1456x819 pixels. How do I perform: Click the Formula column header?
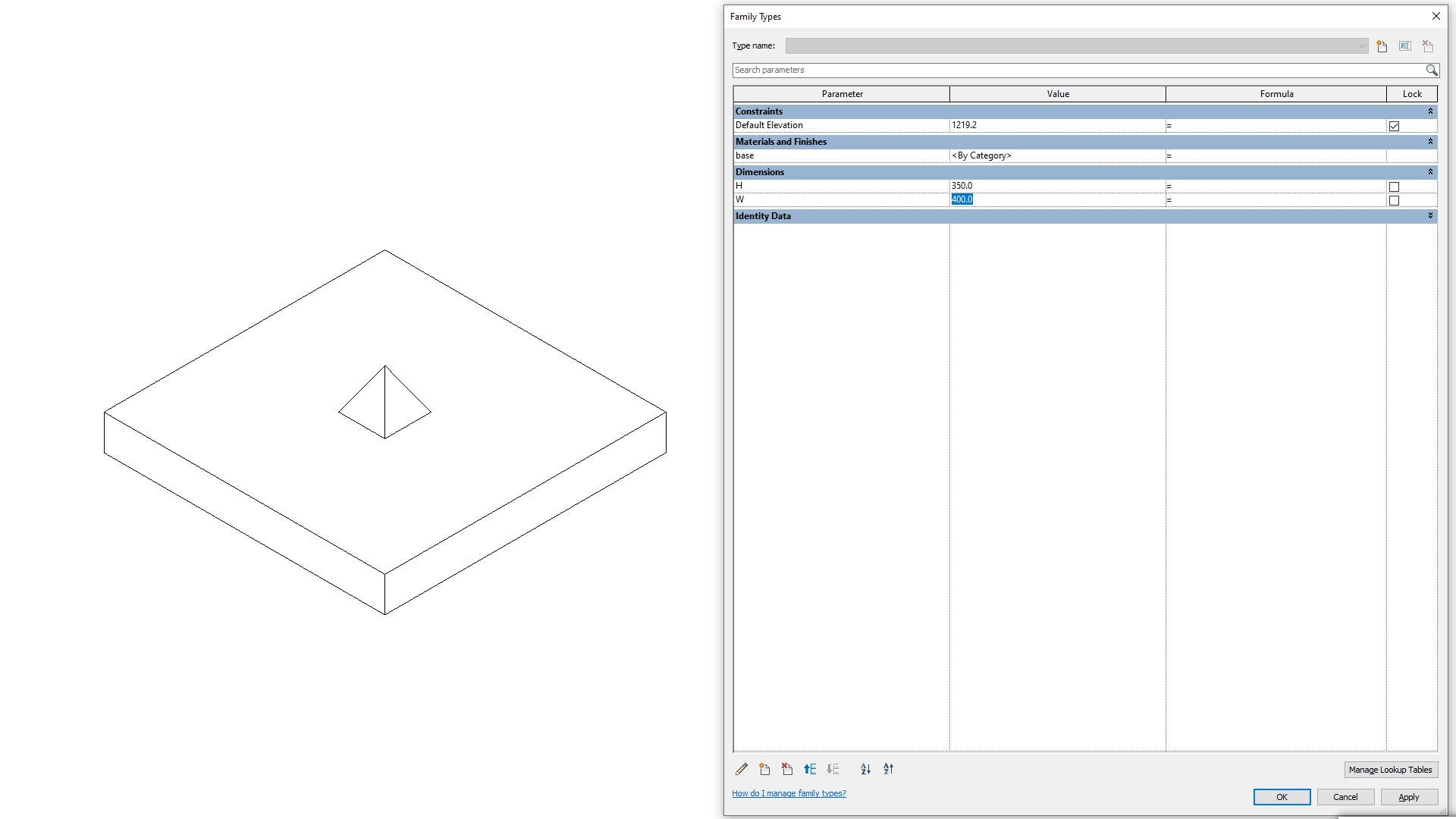click(x=1276, y=94)
